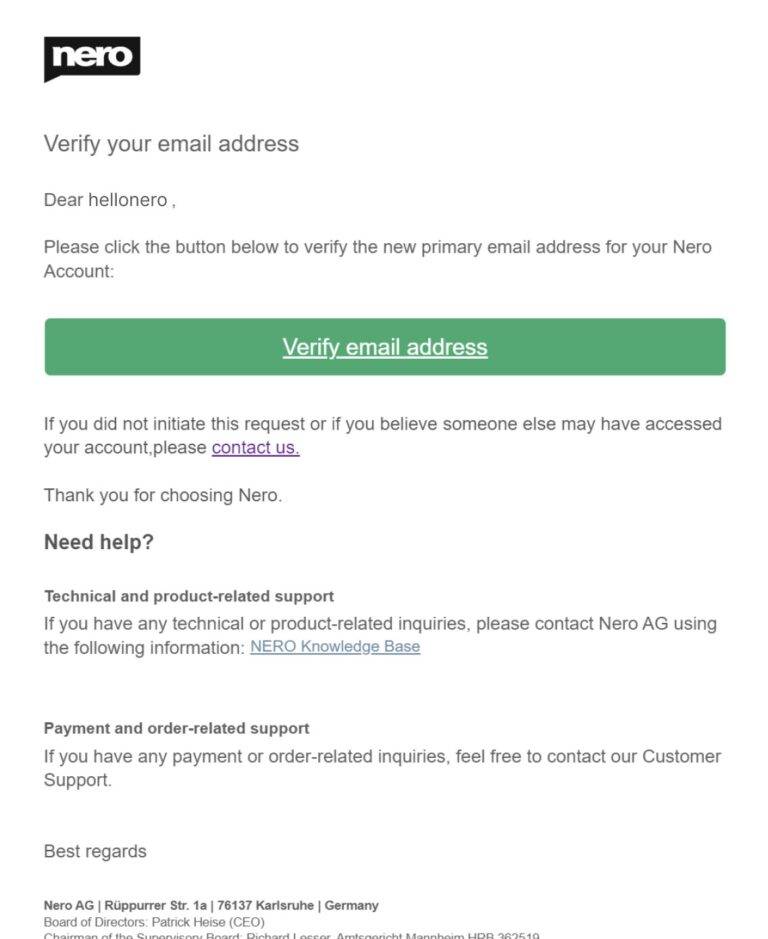Click the 'Please click the button below' paragraph
The image size is (768, 939).
coord(377,259)
